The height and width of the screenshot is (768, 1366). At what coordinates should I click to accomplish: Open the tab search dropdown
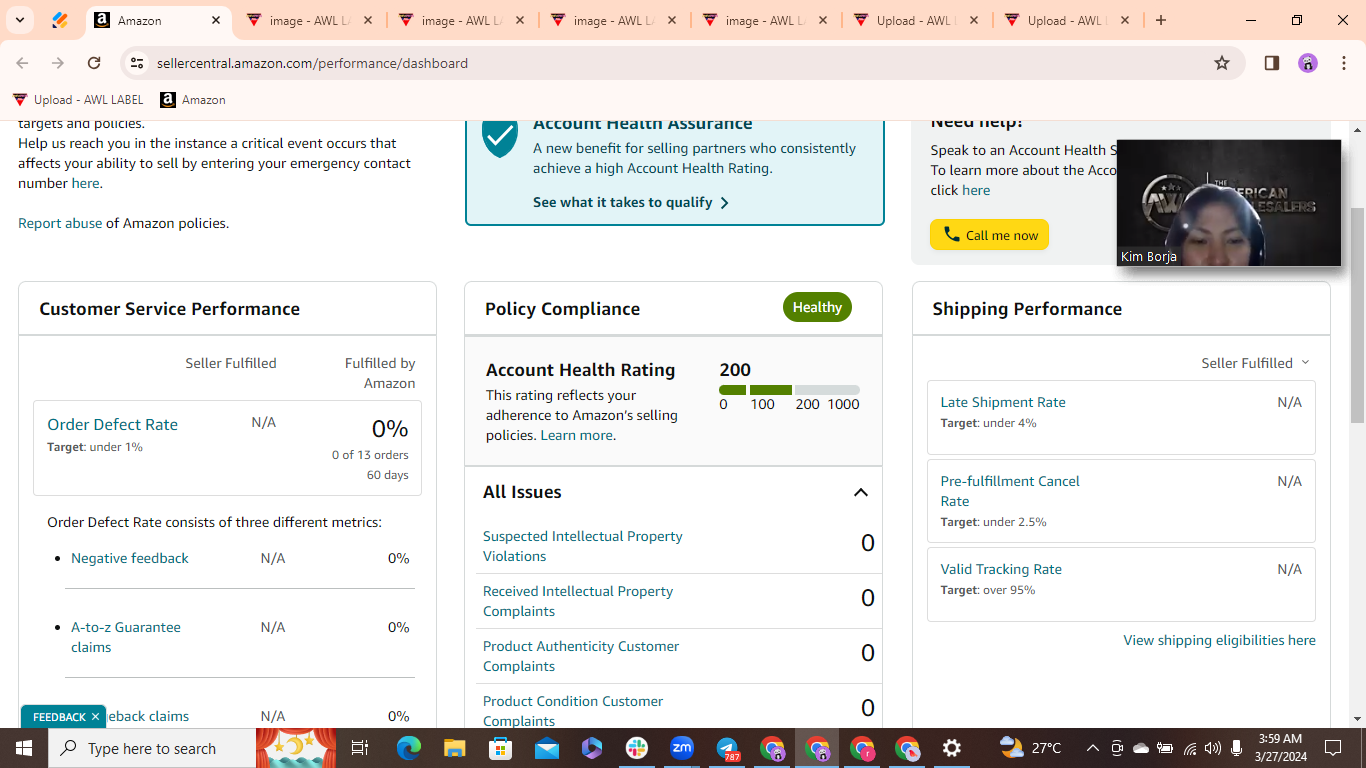click(19, 20)
